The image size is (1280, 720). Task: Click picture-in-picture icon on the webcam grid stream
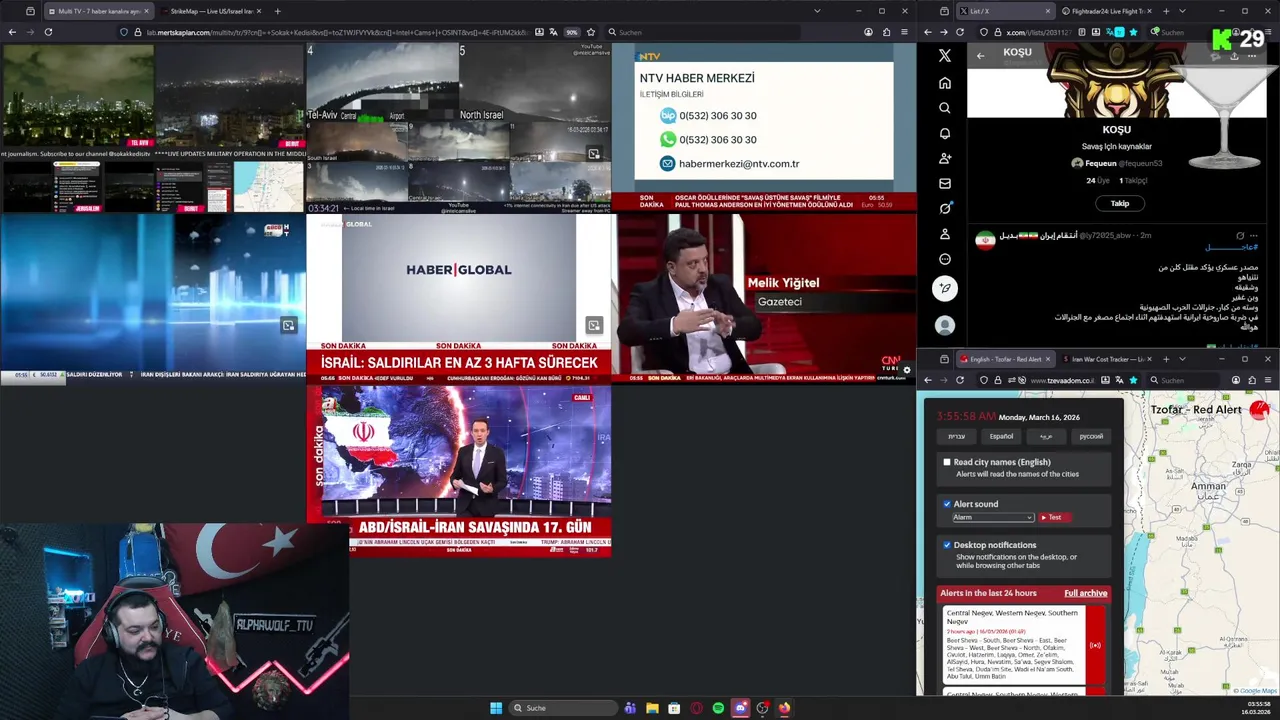coord(594,154)
